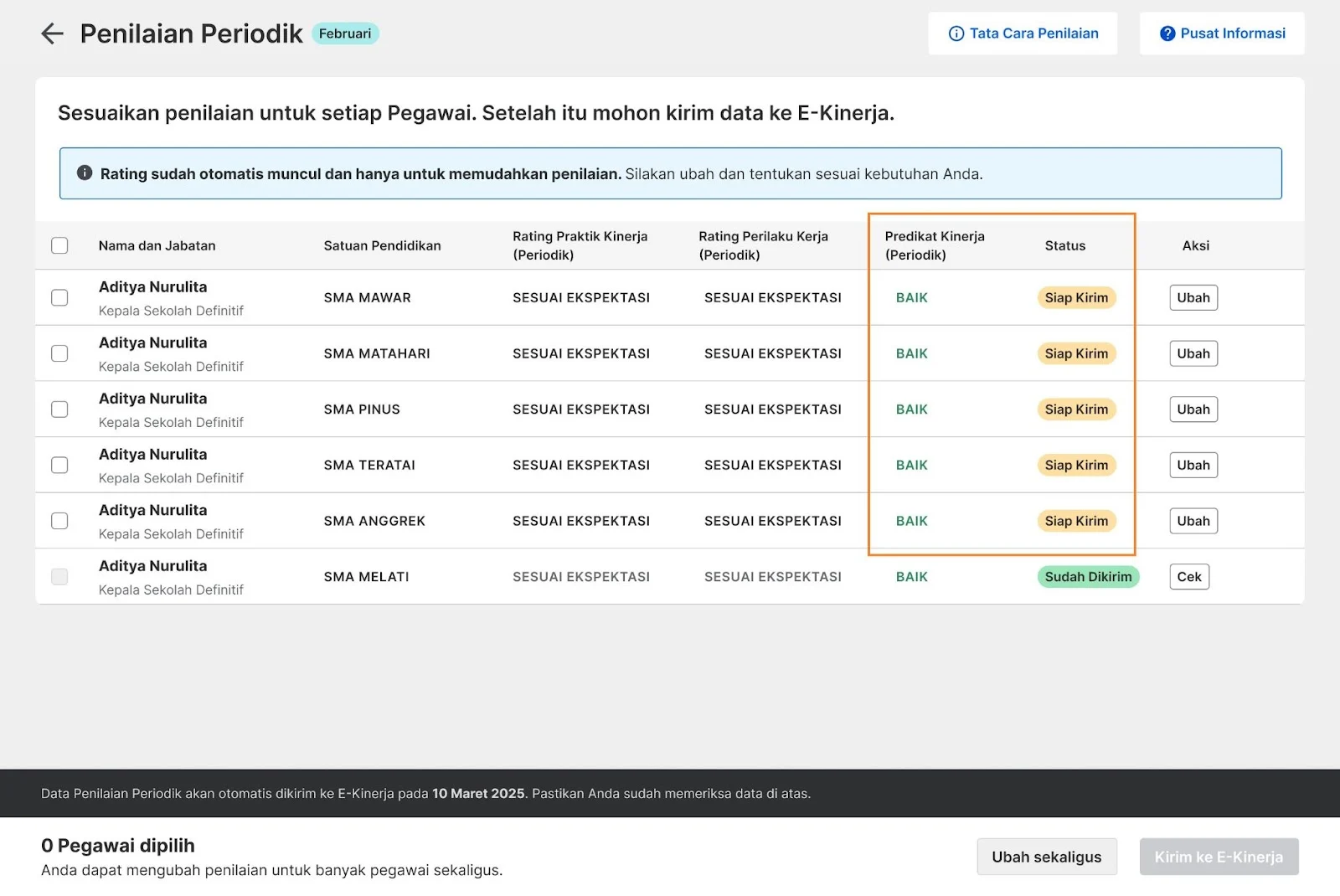Click the Rating Praktik Kinerja value for SMA MAWAR
The height and width of the screenshot is (896, 1340).
click(581, 297)
